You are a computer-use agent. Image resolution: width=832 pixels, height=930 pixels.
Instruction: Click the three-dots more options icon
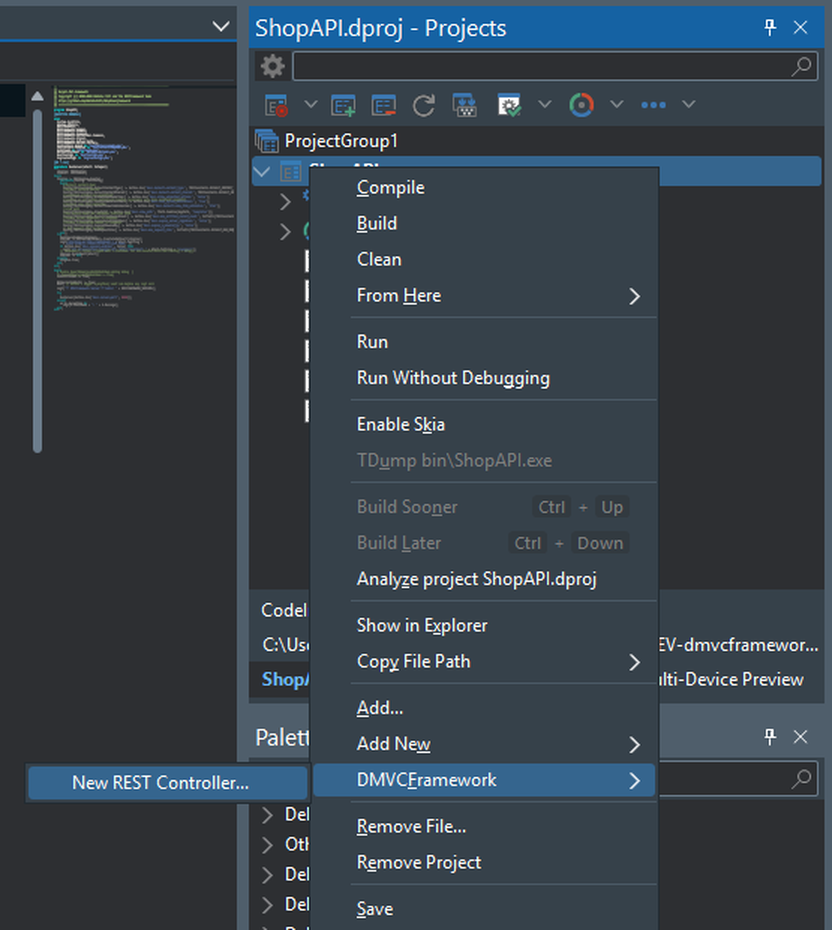coord(654,105)
